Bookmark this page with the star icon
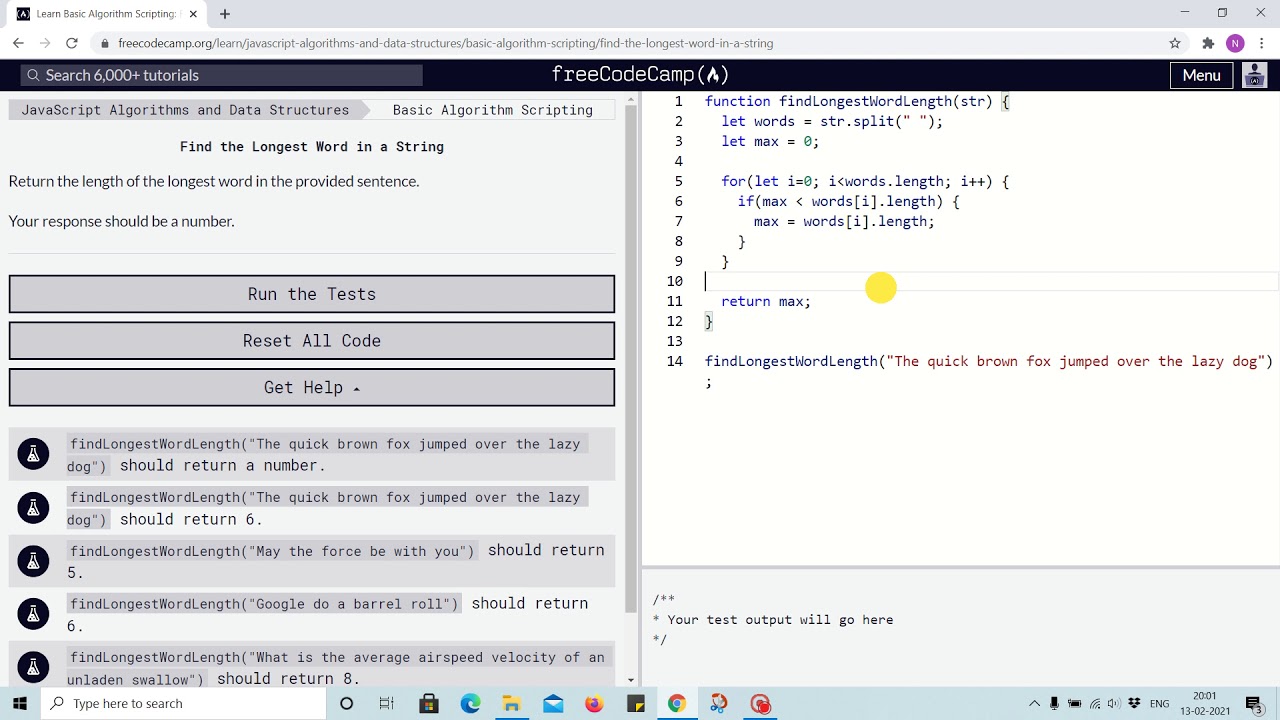This screenshot has width=1280, height=720. (x=1175, y=43)
